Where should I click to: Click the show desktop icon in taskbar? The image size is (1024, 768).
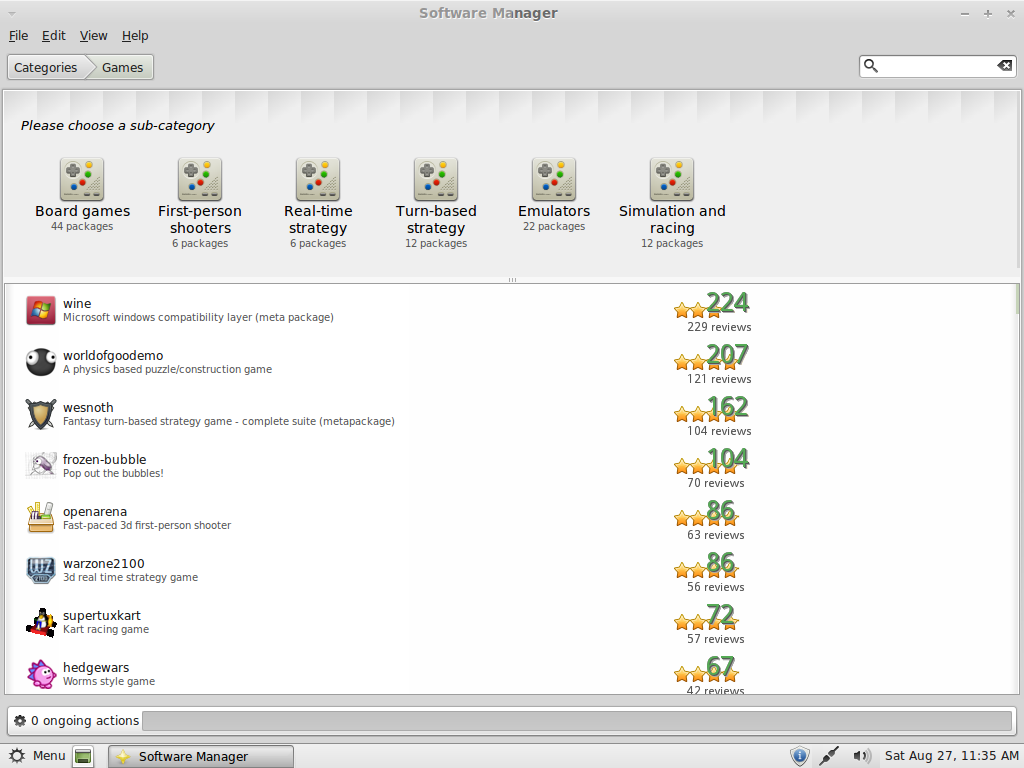coord(83,756)
